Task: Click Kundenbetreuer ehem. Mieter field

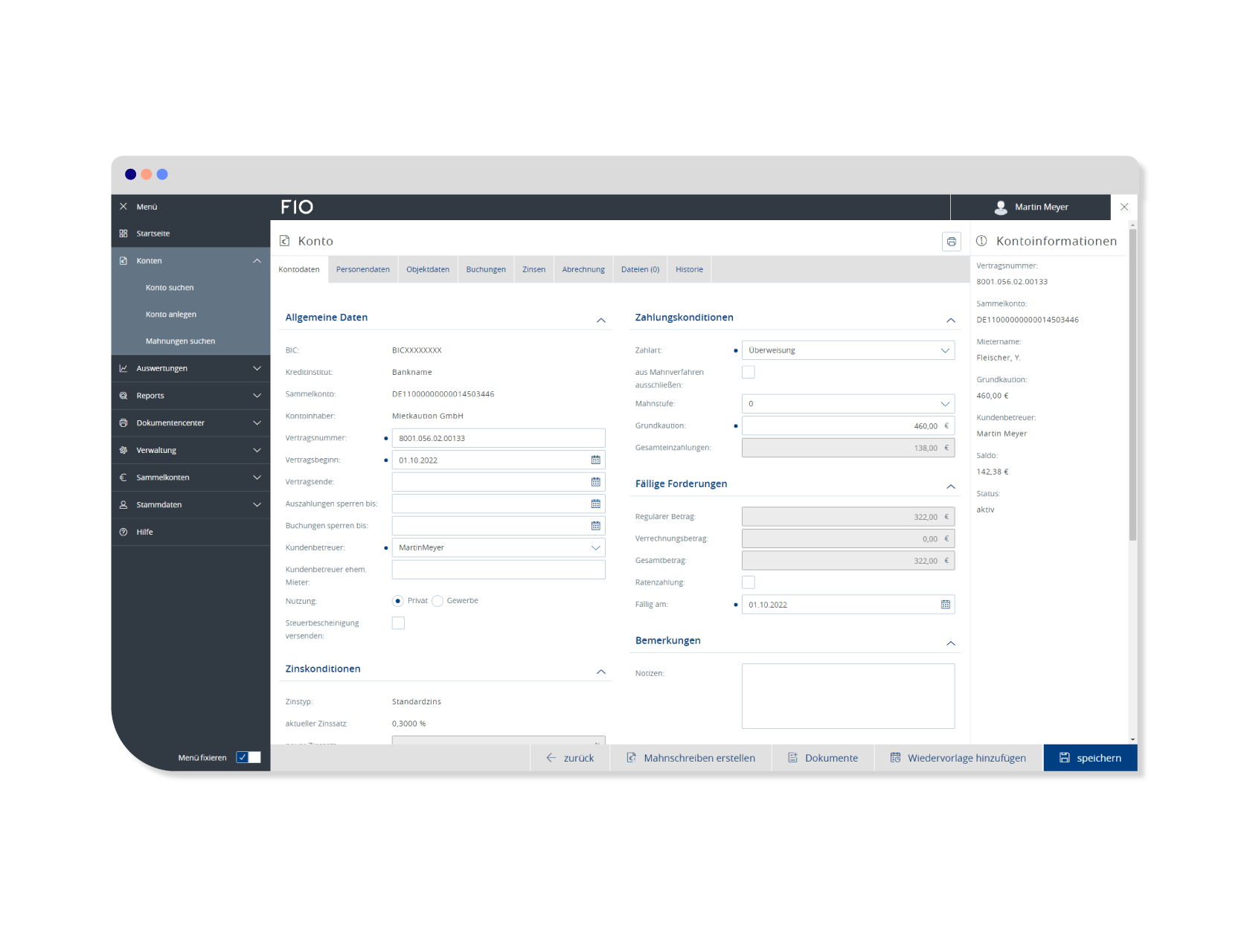Action: tap(499, 570)
